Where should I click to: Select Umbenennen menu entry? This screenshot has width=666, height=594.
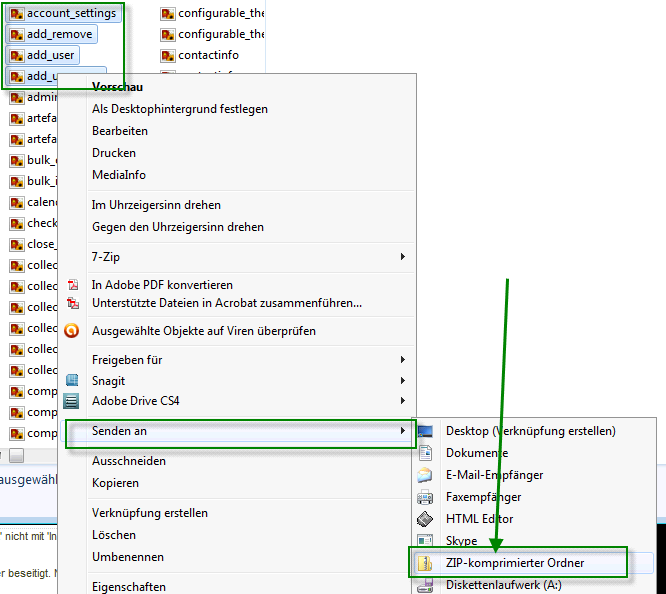[128, 557]
